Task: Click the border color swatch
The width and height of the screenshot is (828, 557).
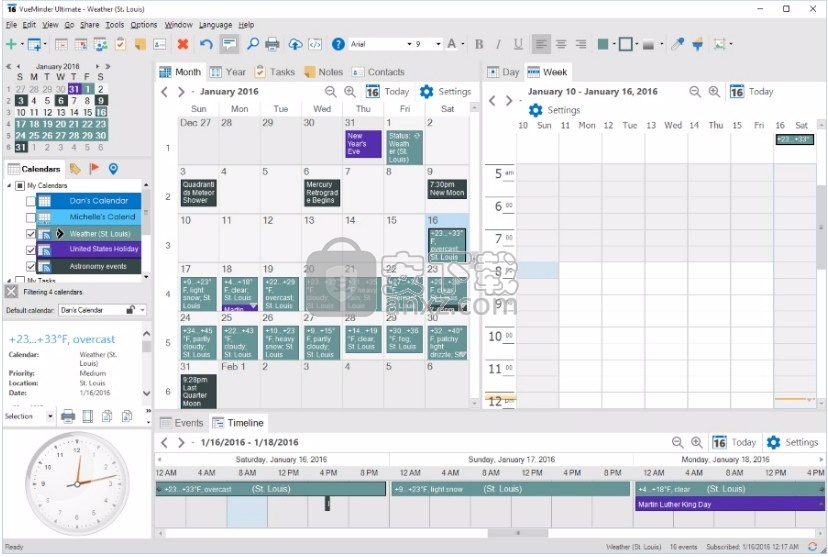Action: [x=625, y=44]
